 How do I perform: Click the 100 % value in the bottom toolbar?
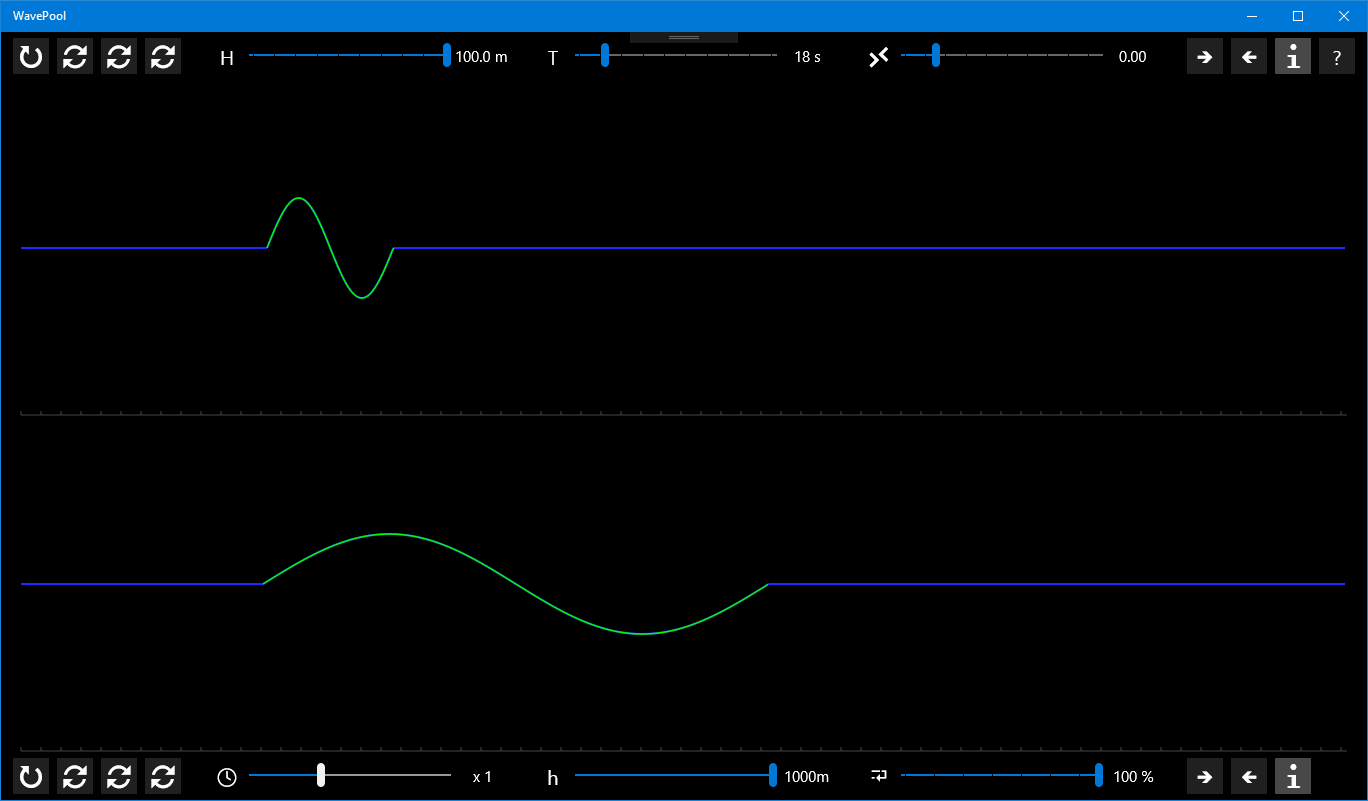[1134, 777]
